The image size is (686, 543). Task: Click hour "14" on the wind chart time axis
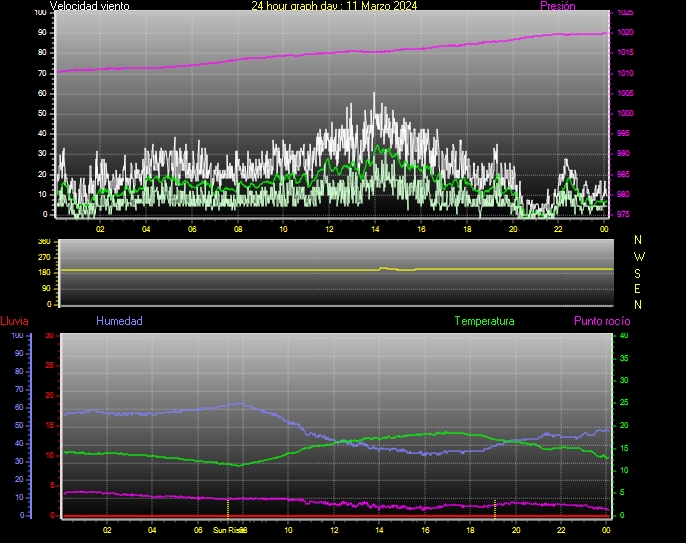tap(375, 229)
